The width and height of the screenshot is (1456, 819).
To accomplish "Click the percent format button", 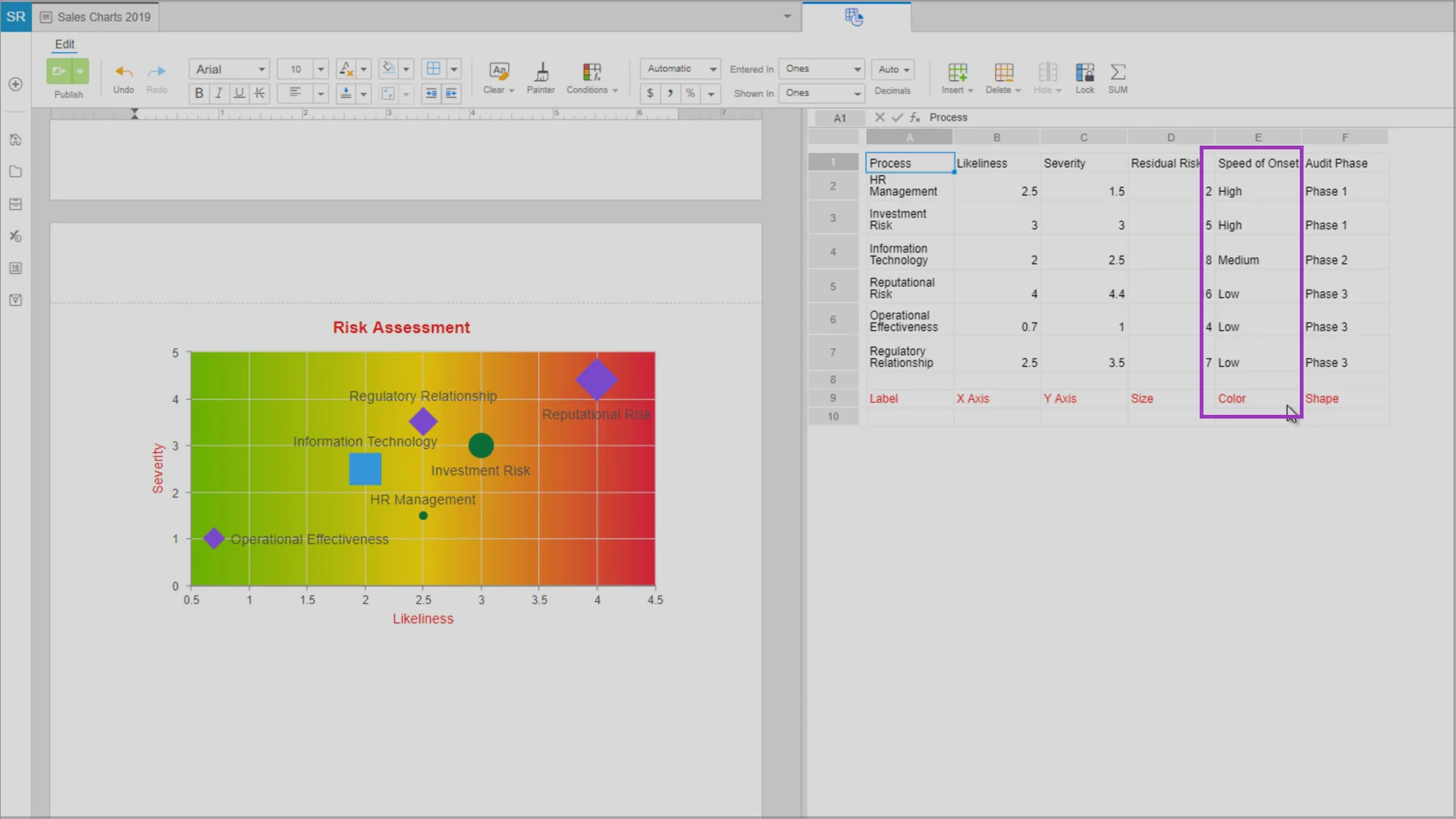I will click(x=690, y=93).
